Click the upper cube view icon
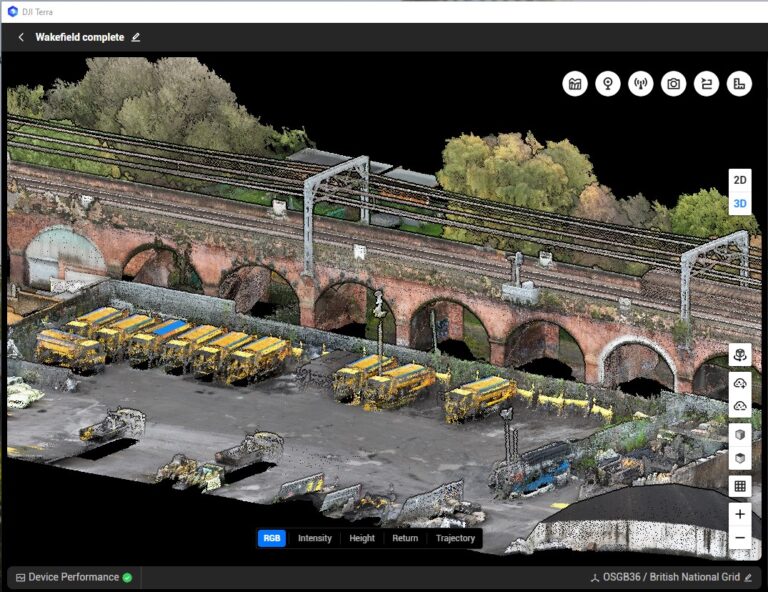 coord(740,434)
